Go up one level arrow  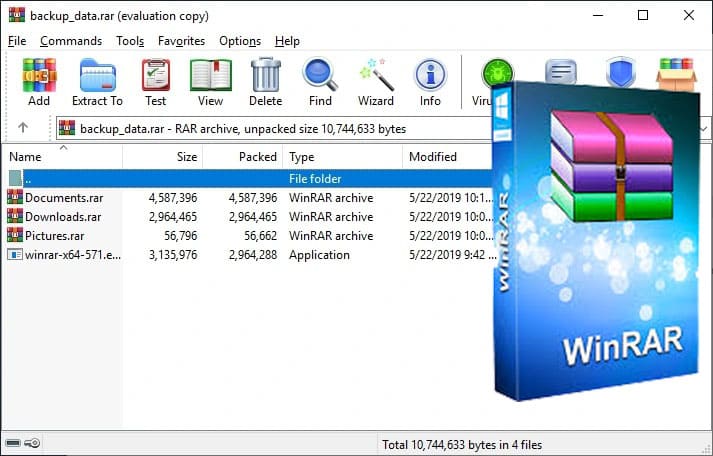[23, 128]
